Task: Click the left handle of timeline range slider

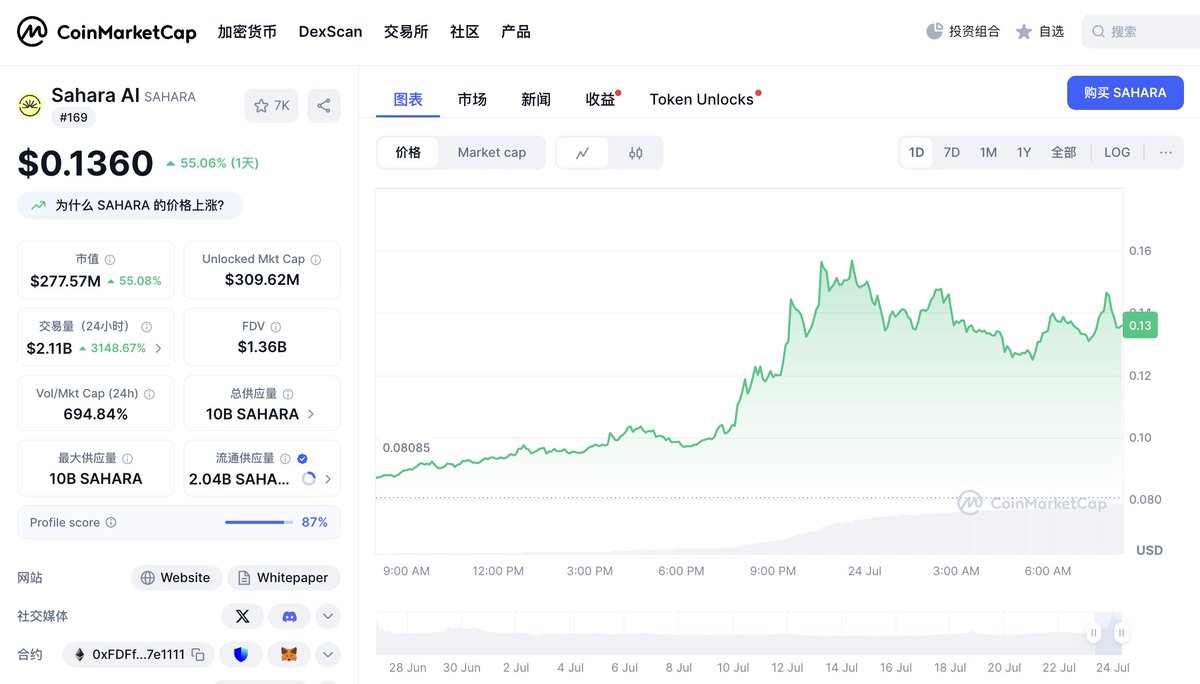Action: click(x=1094, y=633)
